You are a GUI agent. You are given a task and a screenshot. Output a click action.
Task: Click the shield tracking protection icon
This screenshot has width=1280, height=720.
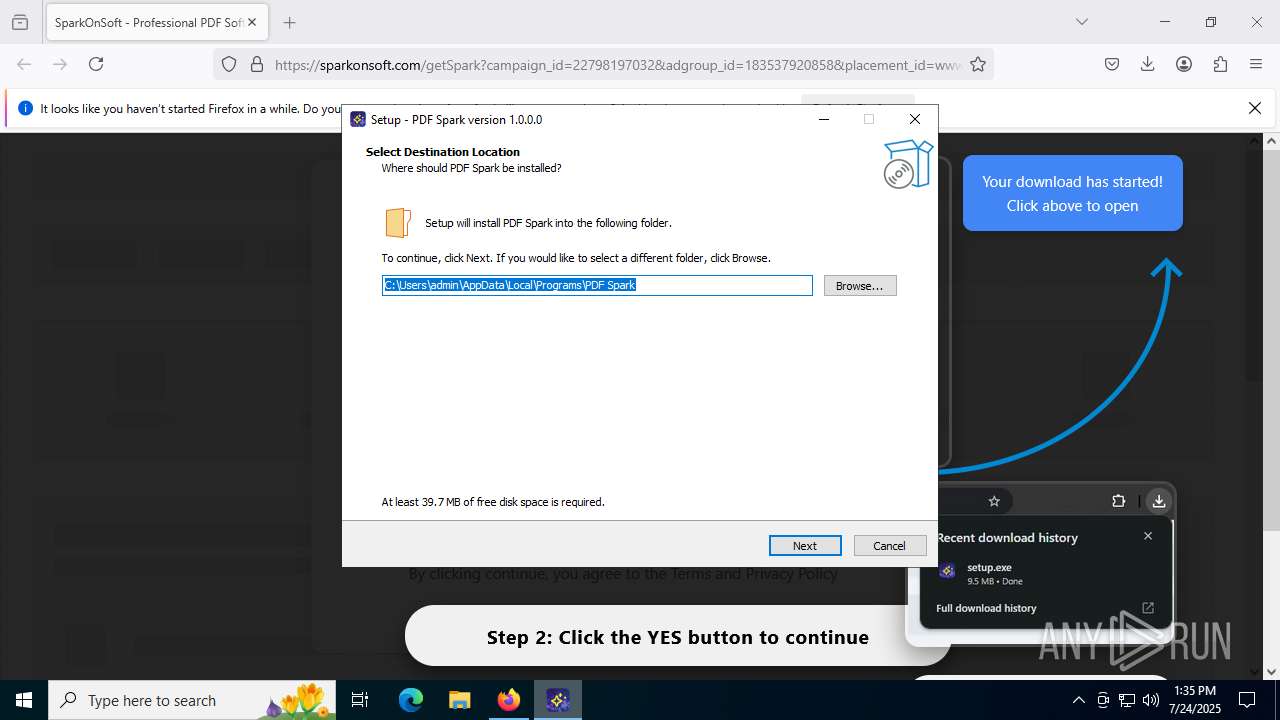tap(229, 64)
